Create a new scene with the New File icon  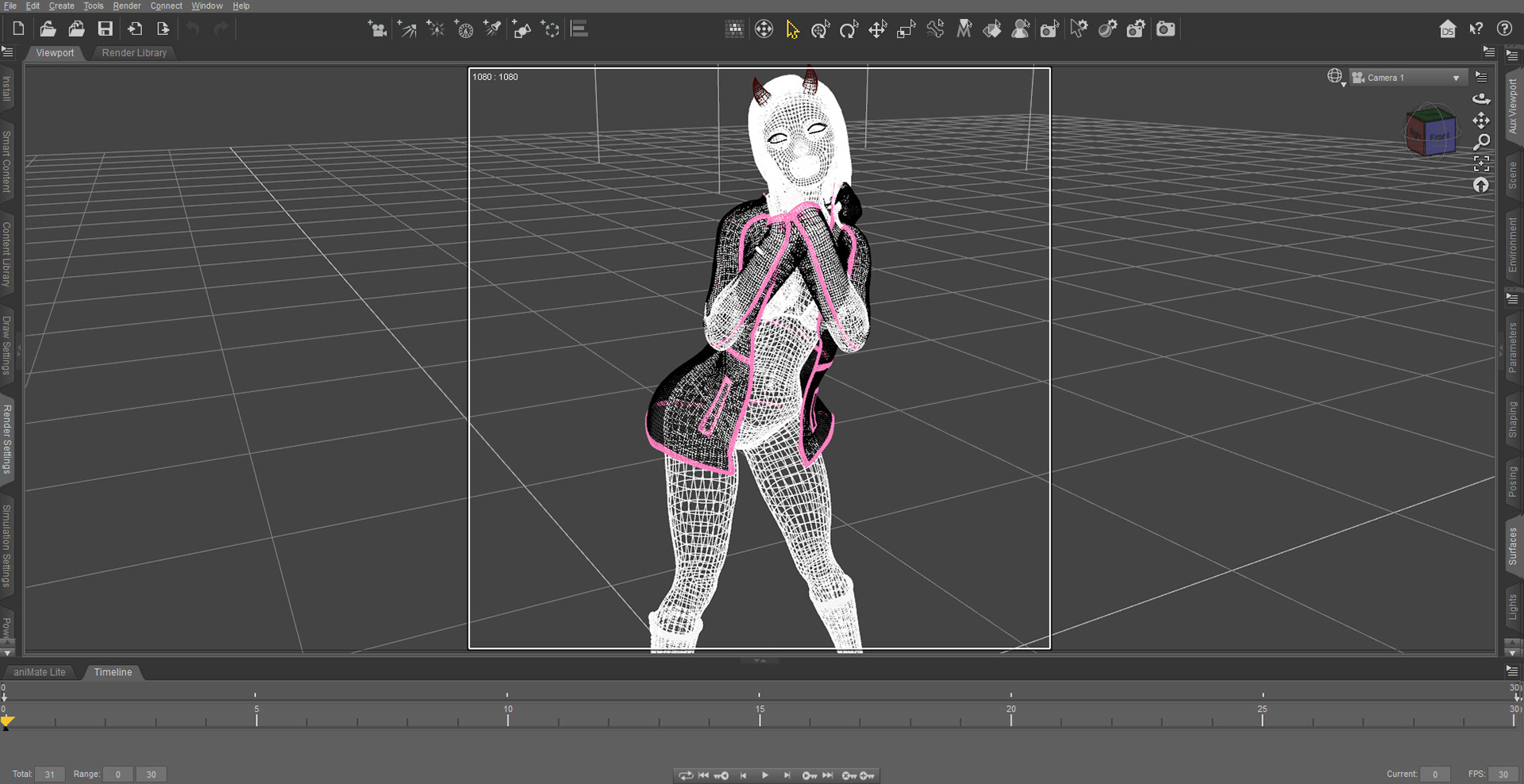pyautogui.click(x=18, y=29)
